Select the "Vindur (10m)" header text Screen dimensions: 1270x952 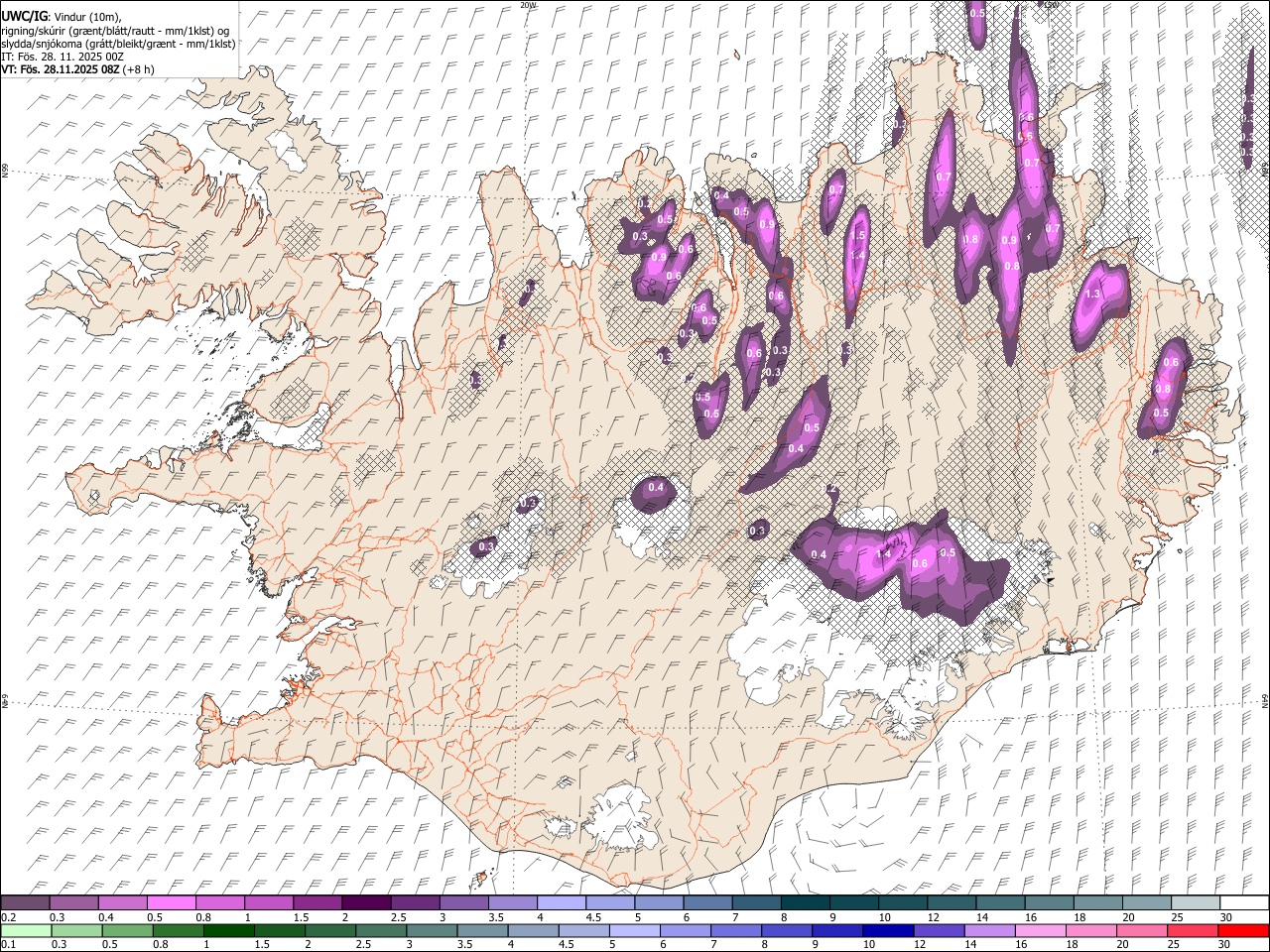pyautogui.click(x=85, y=17)
